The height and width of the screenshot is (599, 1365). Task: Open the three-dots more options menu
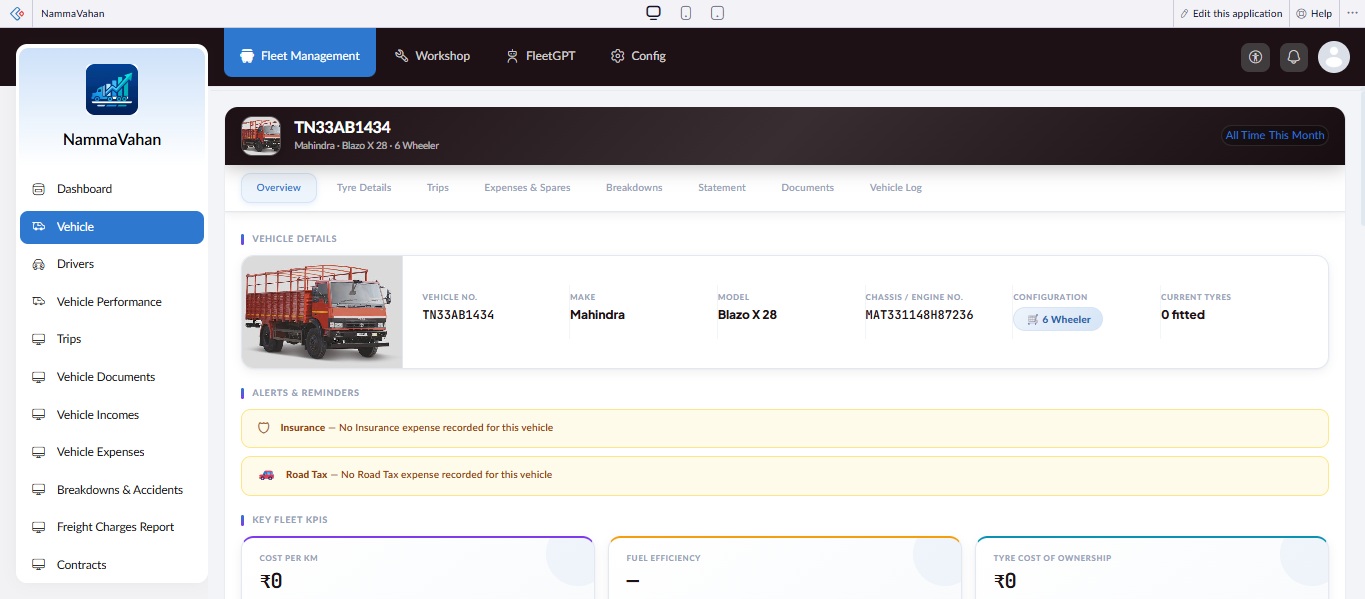click(x=1352, y=13)
